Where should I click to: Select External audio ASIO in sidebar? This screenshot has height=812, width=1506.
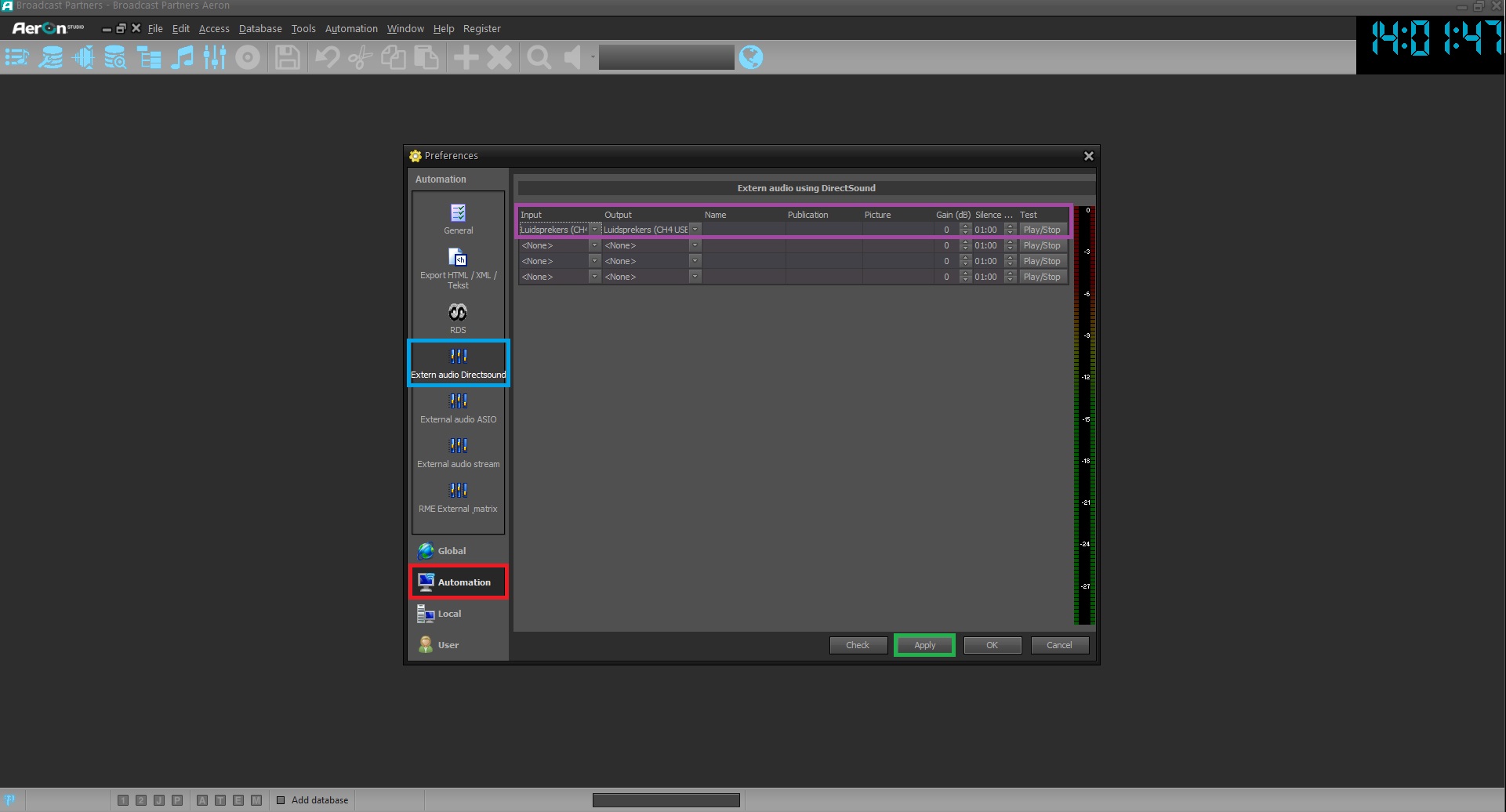point(458,408)
